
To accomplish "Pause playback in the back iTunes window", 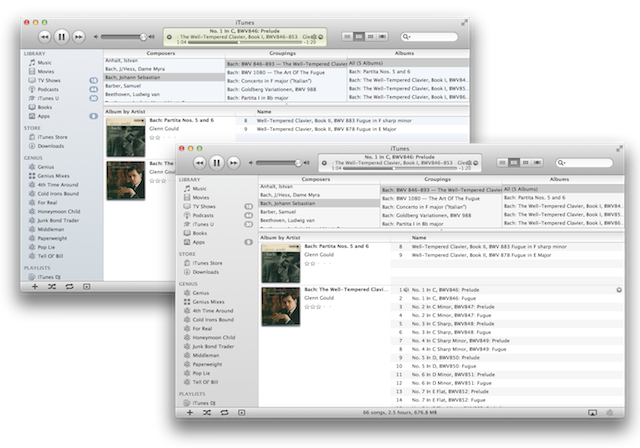I will point(61,37).
